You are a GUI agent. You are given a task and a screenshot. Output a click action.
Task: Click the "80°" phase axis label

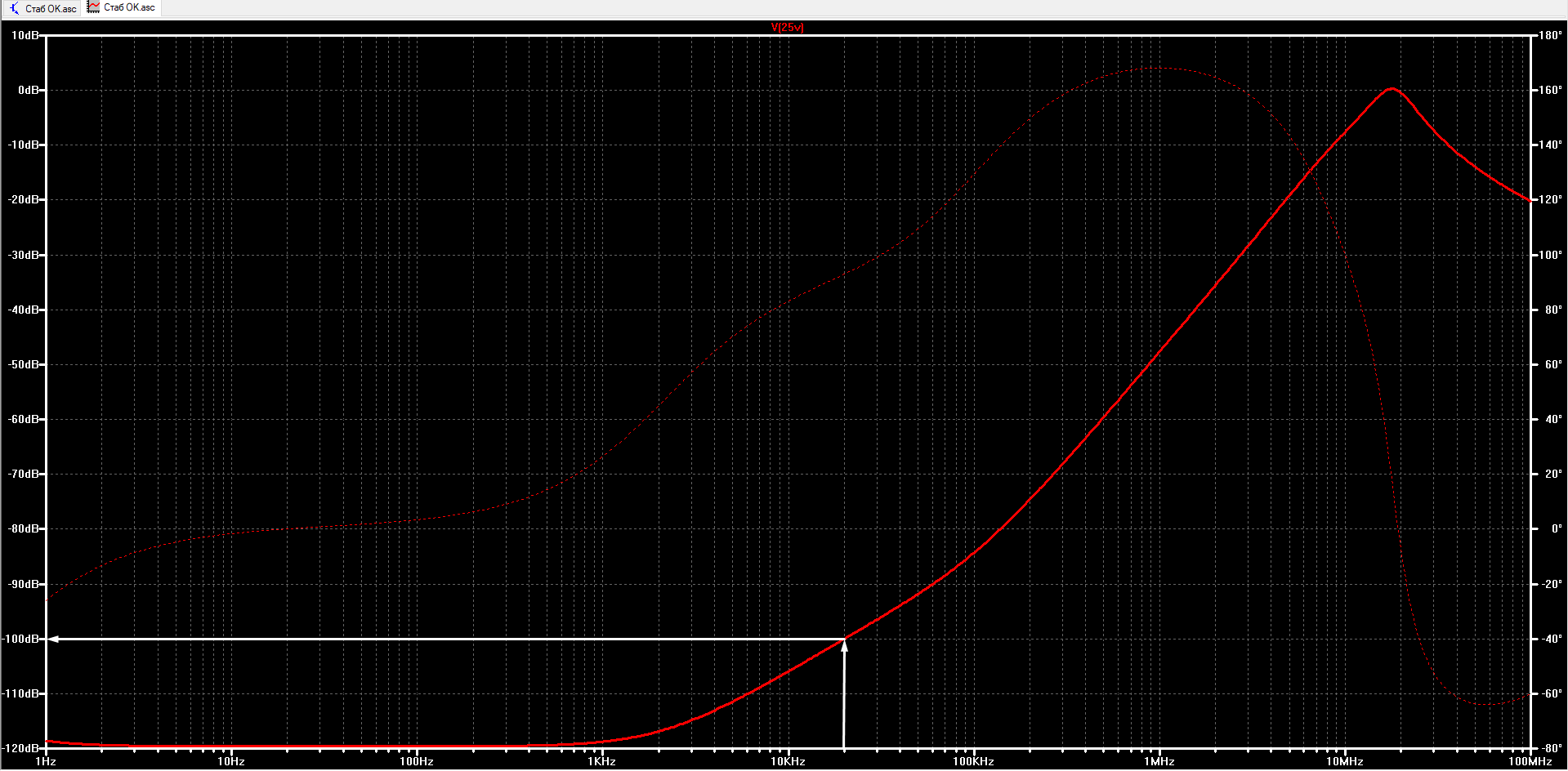tap(1552, 310)
